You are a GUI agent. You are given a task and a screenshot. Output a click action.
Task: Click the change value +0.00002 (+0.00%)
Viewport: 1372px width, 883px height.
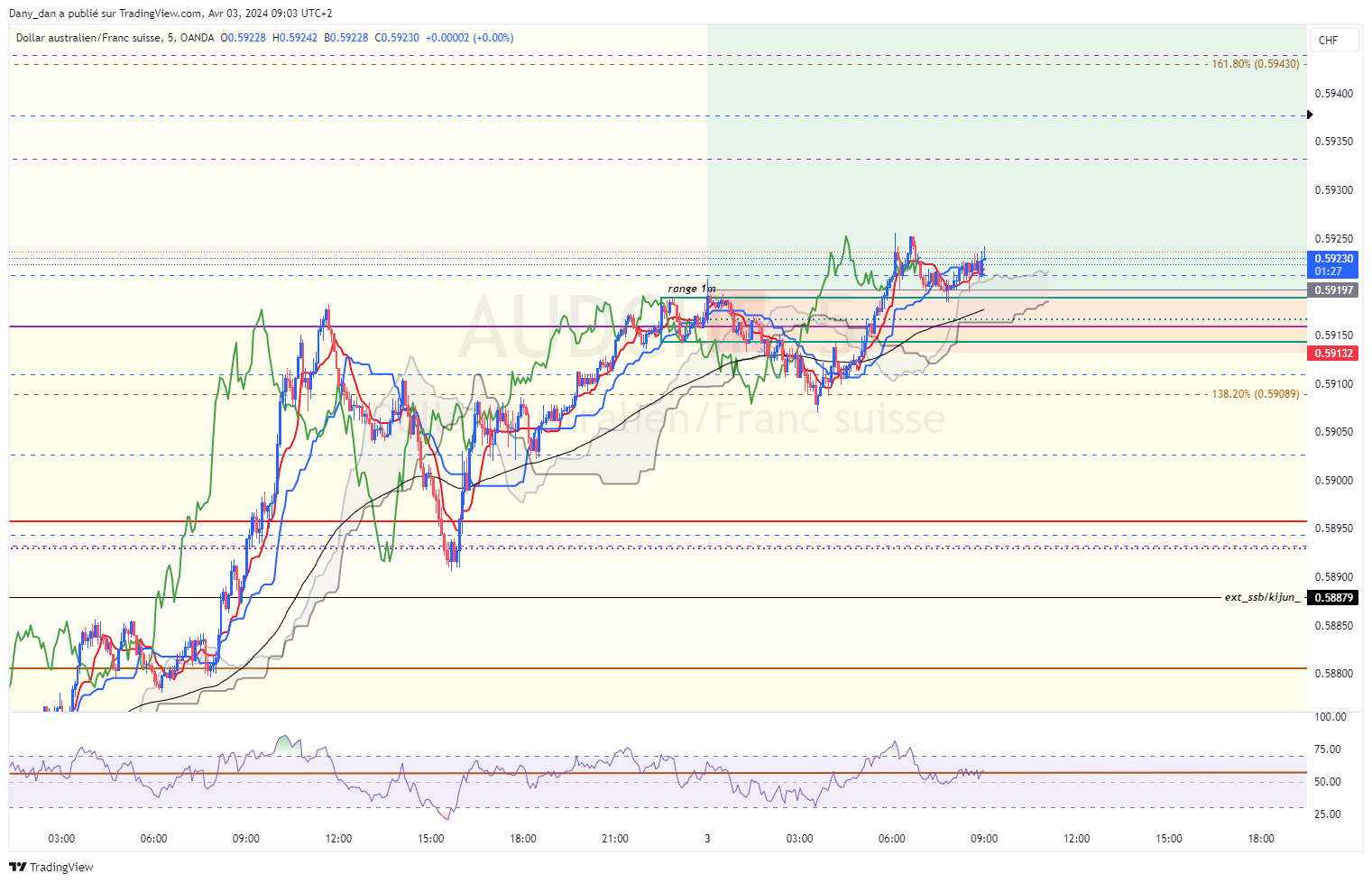(470, 38)
